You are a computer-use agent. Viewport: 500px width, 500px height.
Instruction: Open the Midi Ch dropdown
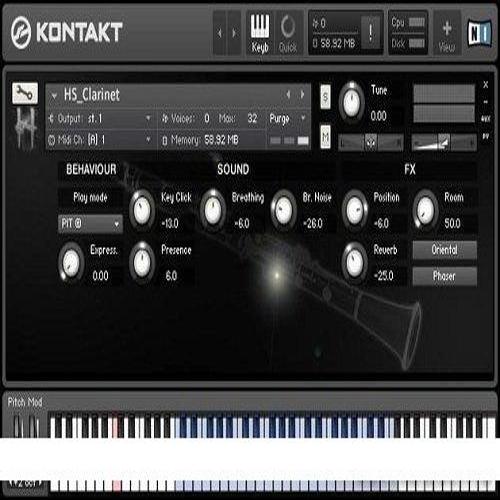click(x=100, y=140)
